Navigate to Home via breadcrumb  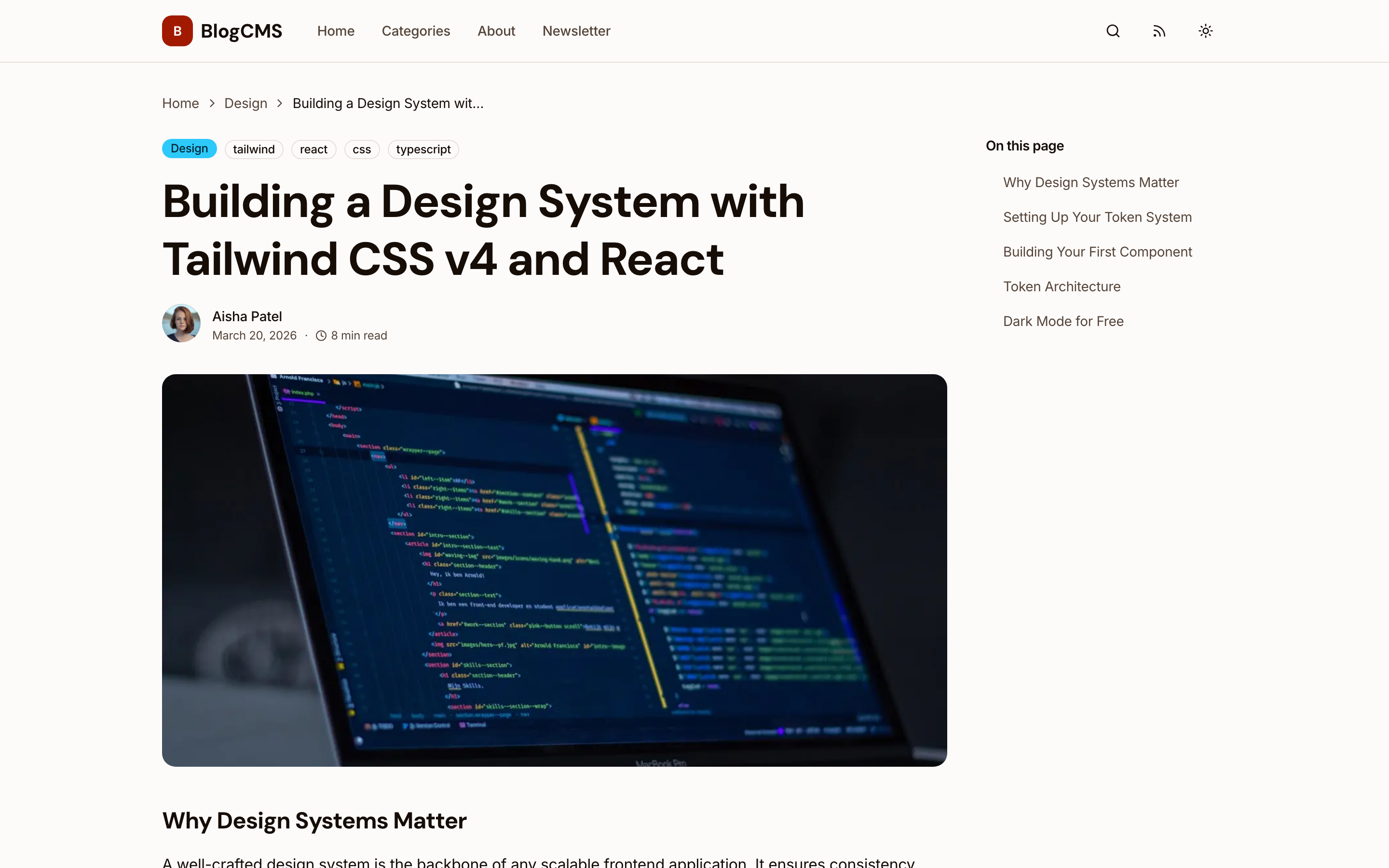point(180,103)
